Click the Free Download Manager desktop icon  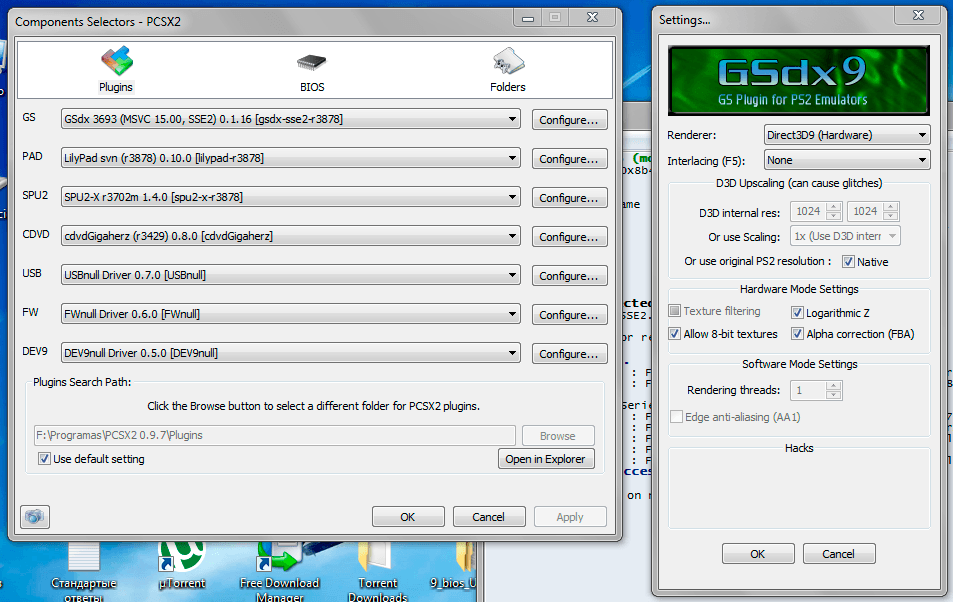tap(280, 570)
